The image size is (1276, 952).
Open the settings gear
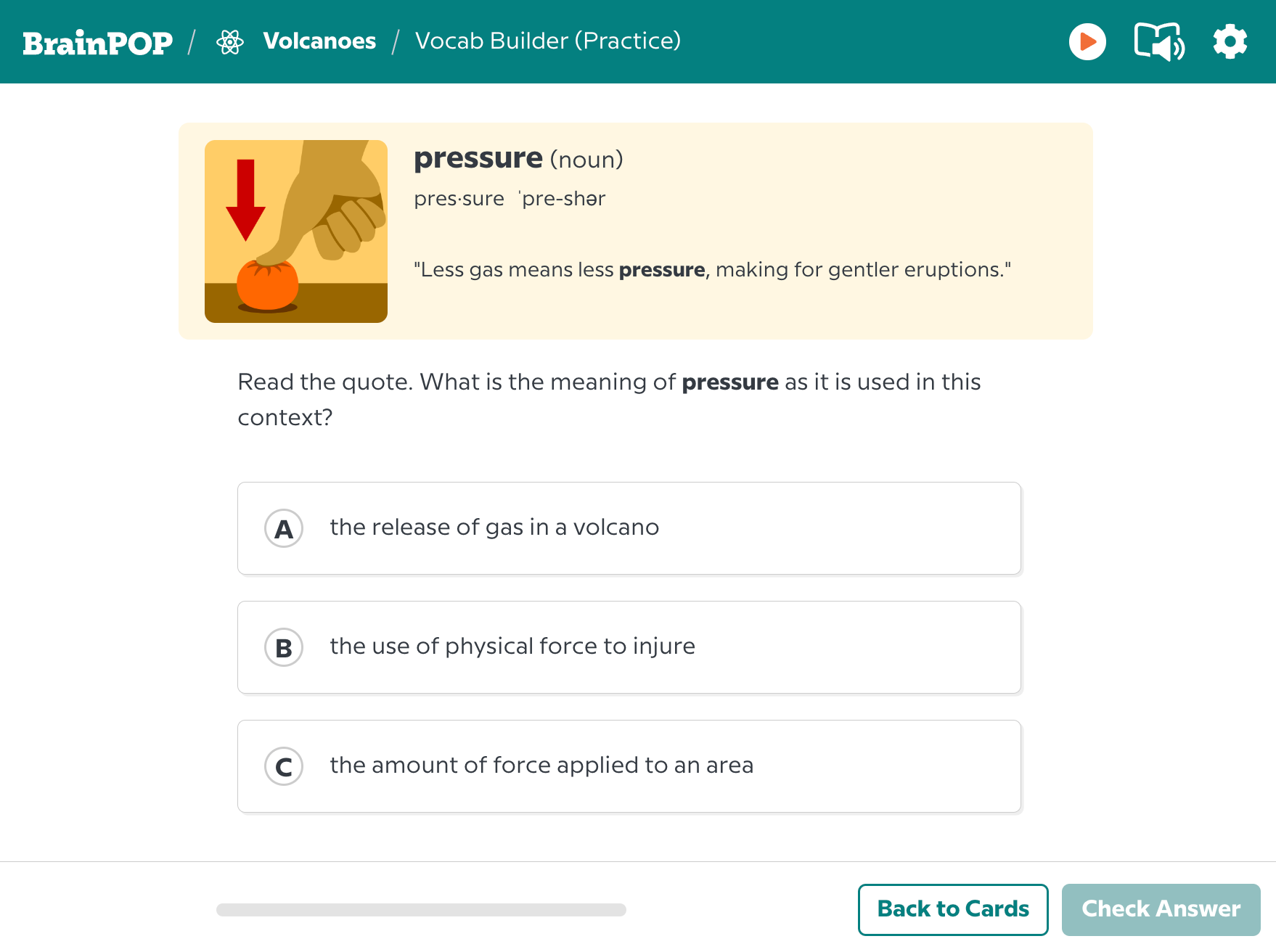point(1230,42)
